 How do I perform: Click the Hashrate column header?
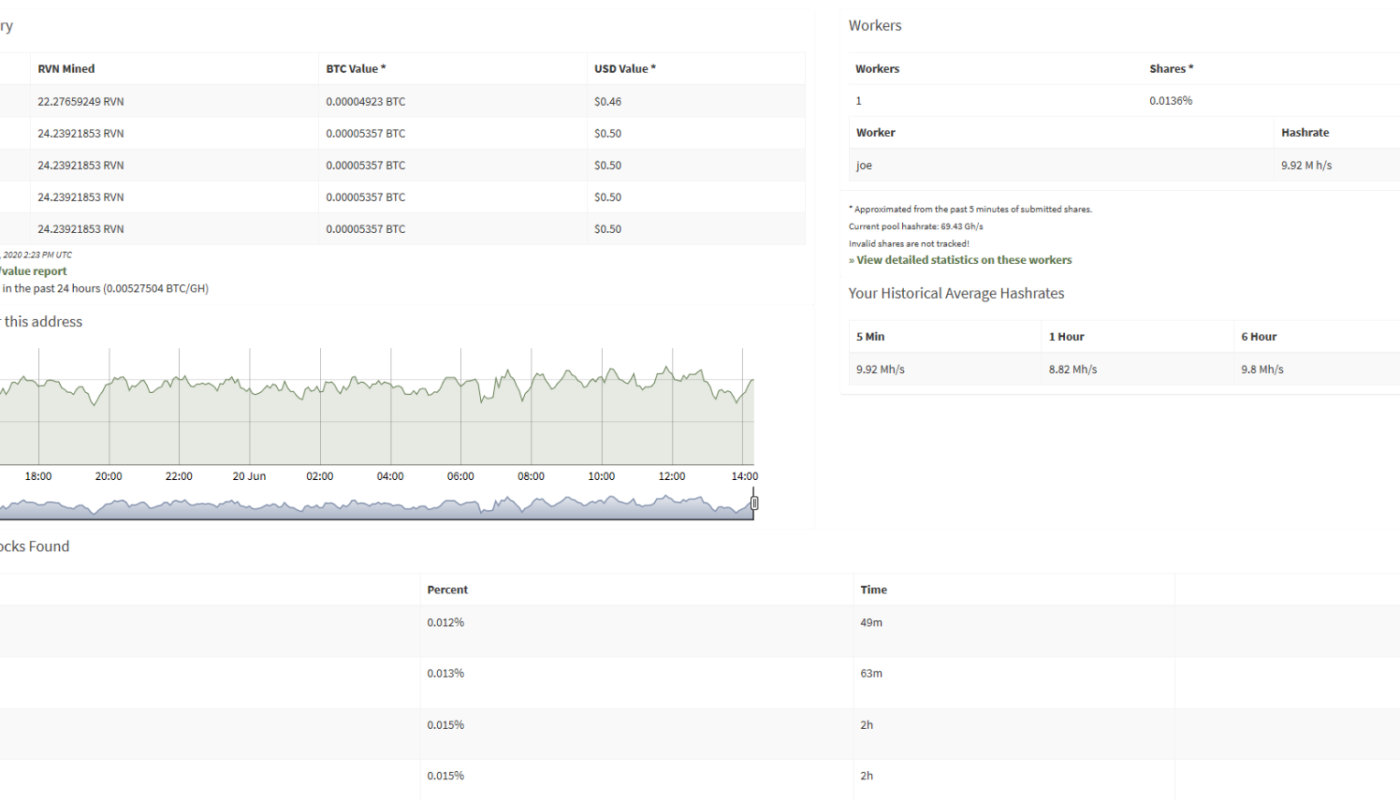pos(1305,133)
